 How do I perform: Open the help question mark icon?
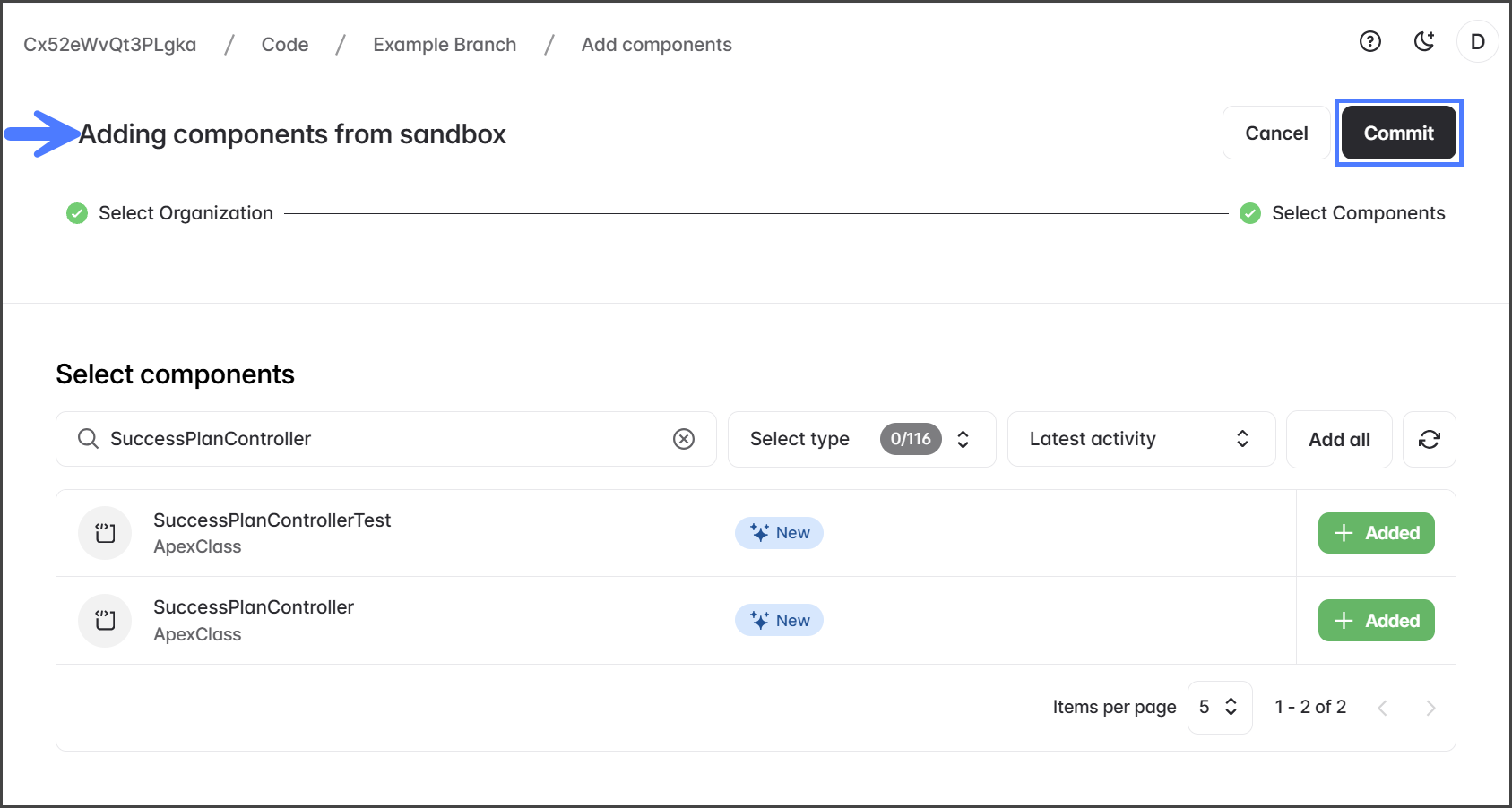[1369, 41]
